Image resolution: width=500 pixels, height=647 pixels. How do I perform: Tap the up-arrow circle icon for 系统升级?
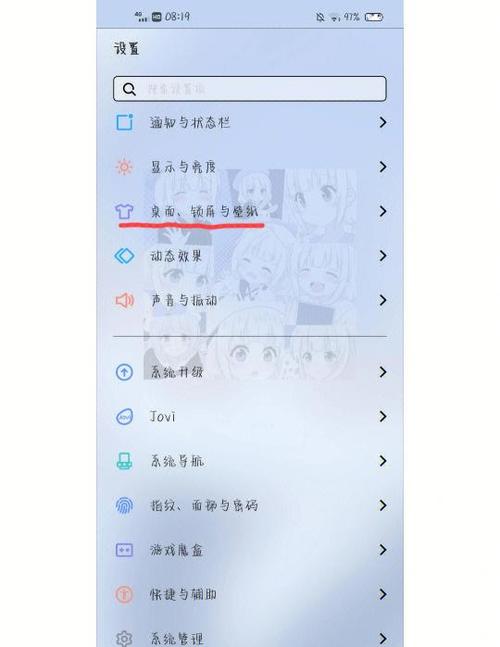(x=124, y=372)
